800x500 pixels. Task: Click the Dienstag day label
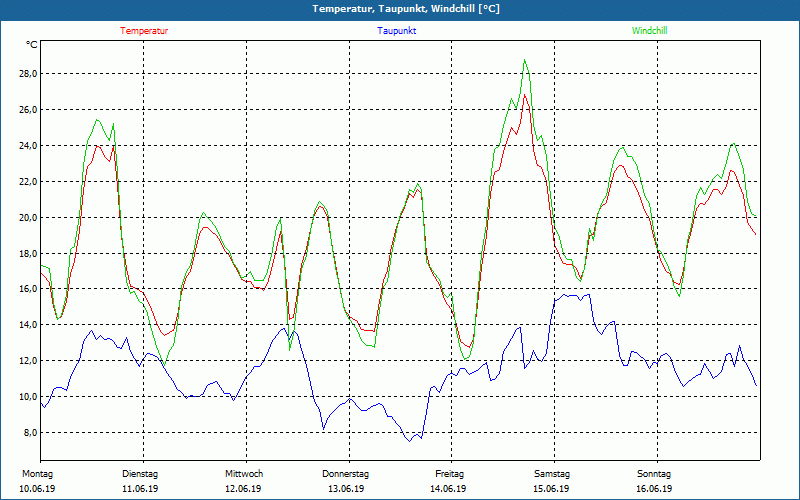pyautogui.click(x=140, y=474)
